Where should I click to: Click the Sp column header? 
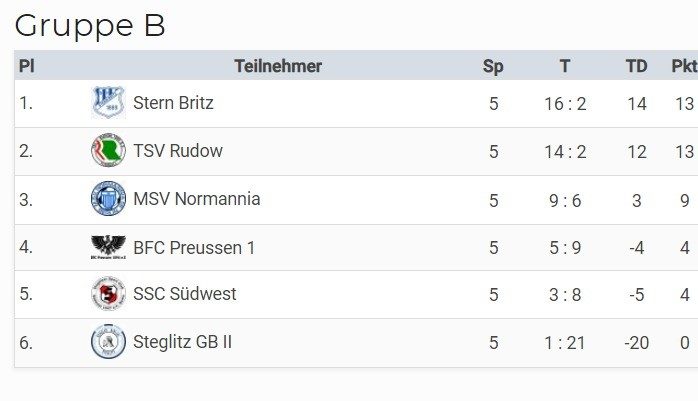(x=493, y=66)
